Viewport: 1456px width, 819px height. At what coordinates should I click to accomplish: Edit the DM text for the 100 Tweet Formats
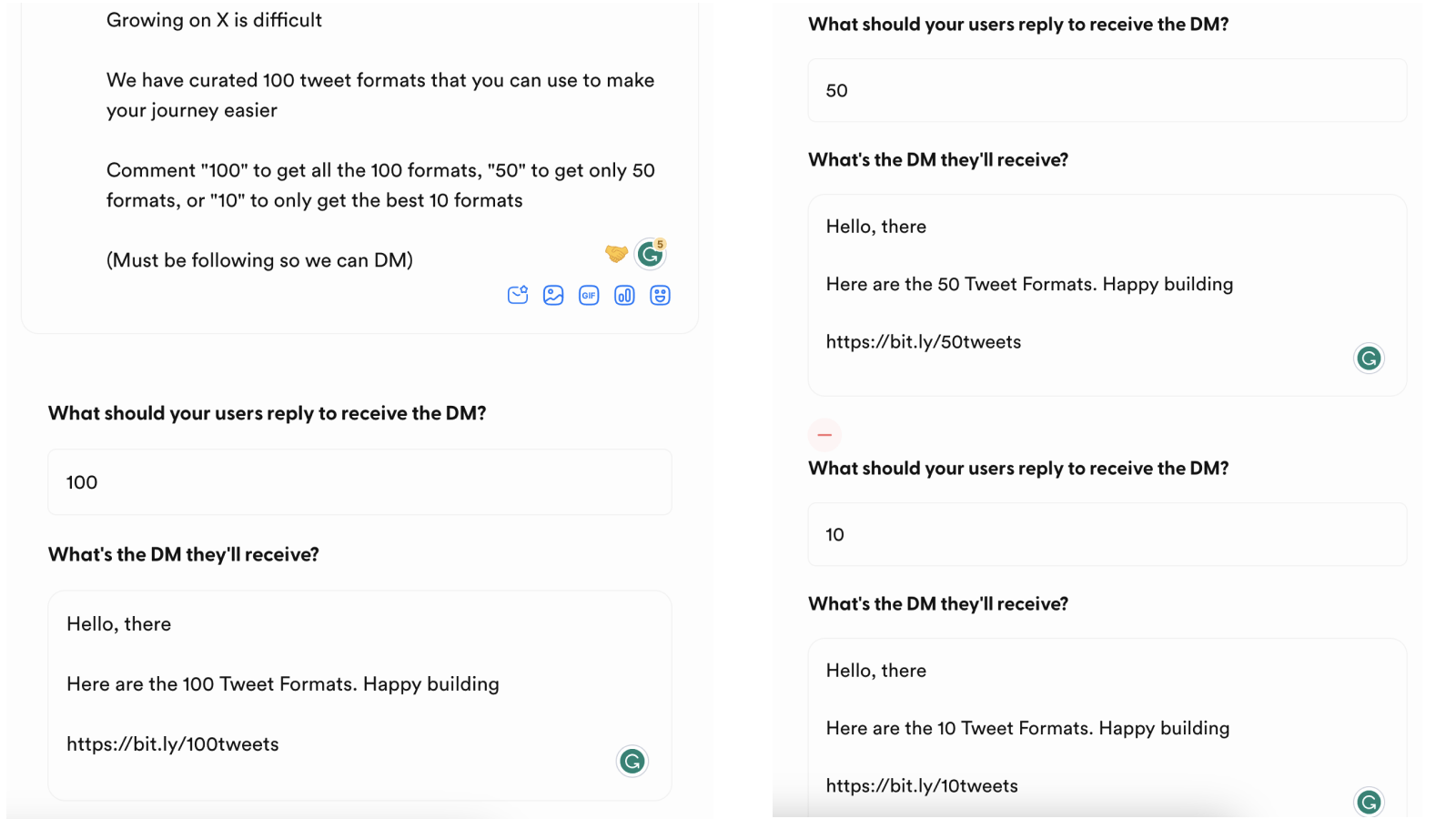282,683
